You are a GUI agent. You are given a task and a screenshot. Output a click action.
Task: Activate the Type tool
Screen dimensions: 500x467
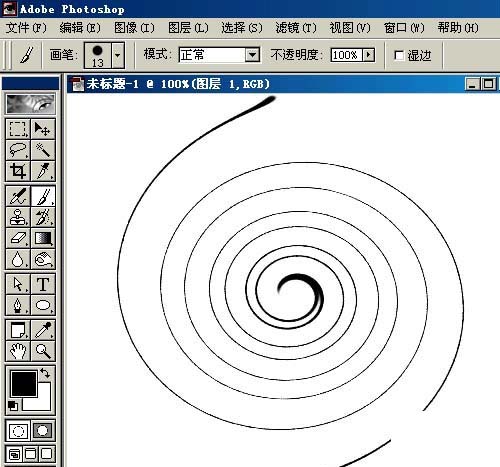(43, 284)
